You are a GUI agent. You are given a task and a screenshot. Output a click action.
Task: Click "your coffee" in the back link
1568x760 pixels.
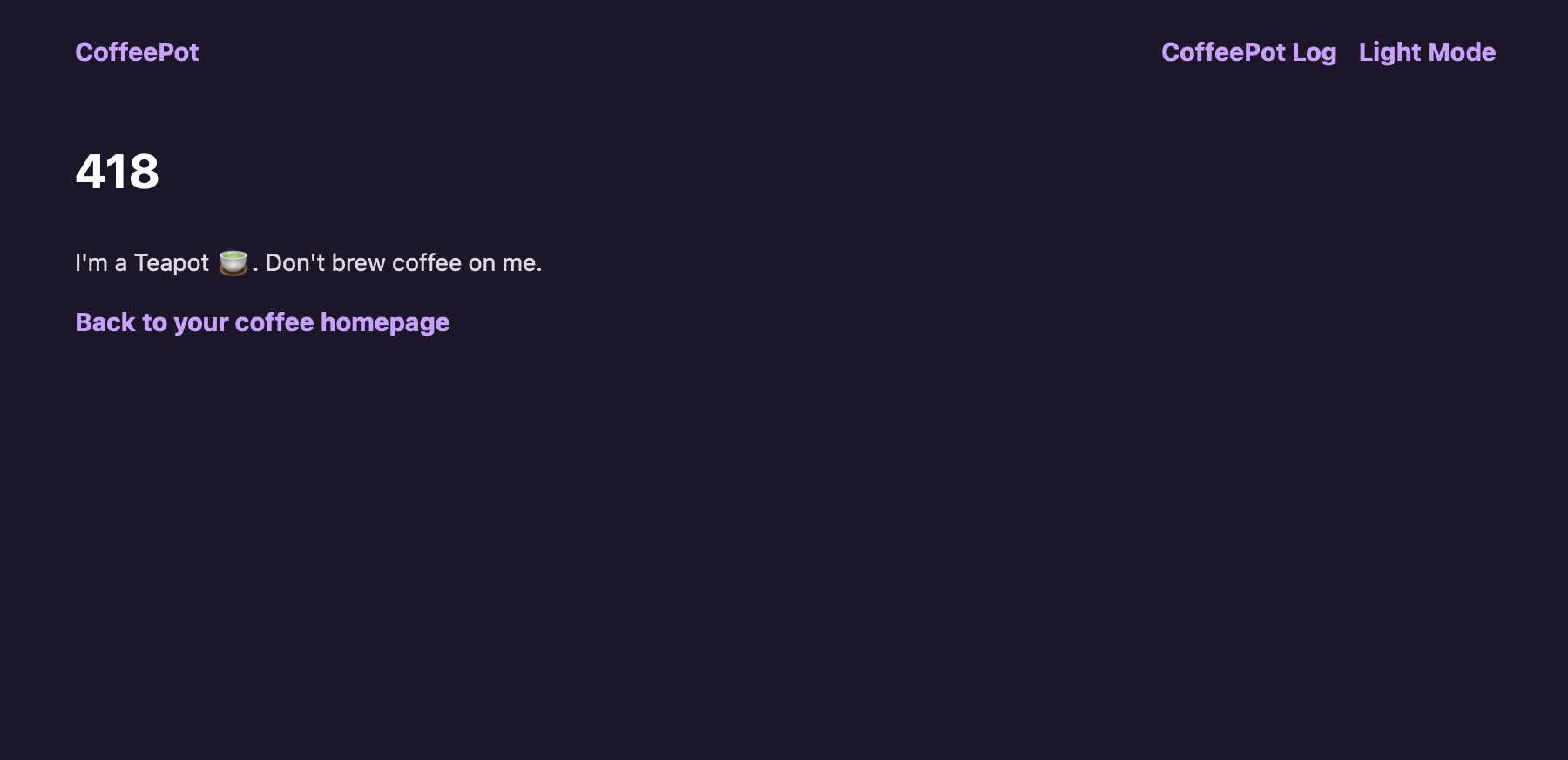(243, 322)
